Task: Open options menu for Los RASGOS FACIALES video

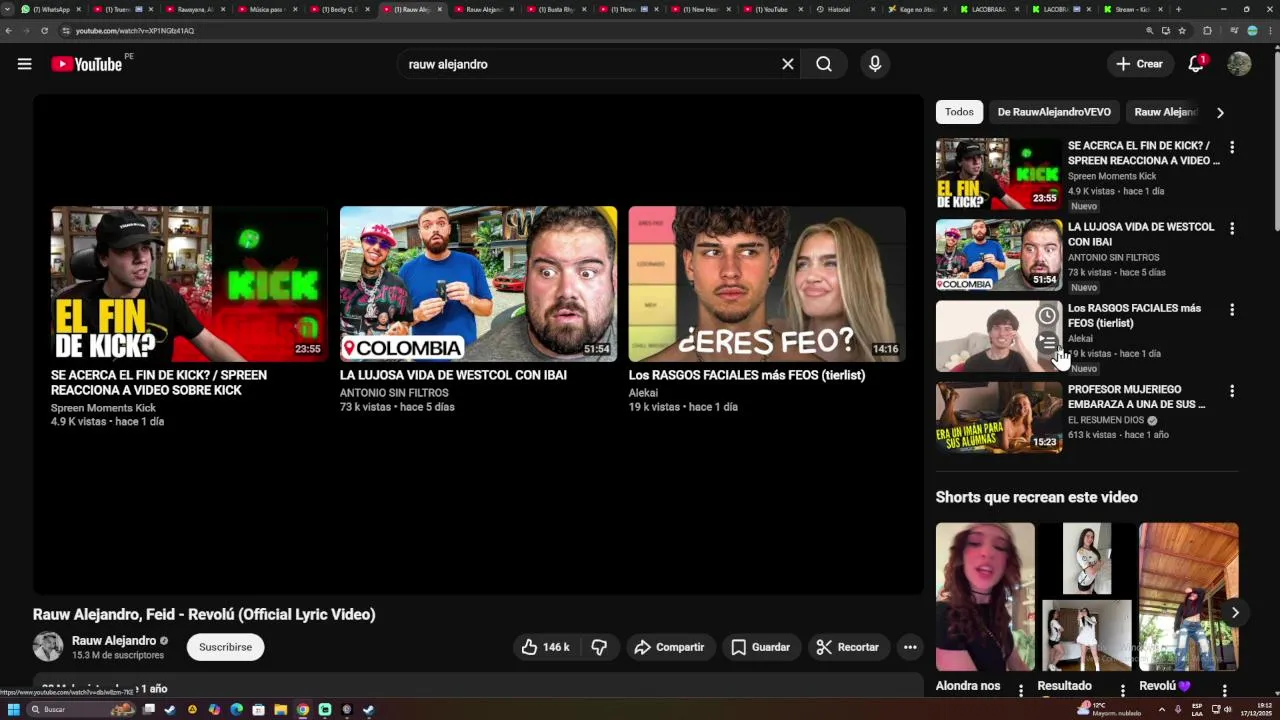Action: 1232,310
